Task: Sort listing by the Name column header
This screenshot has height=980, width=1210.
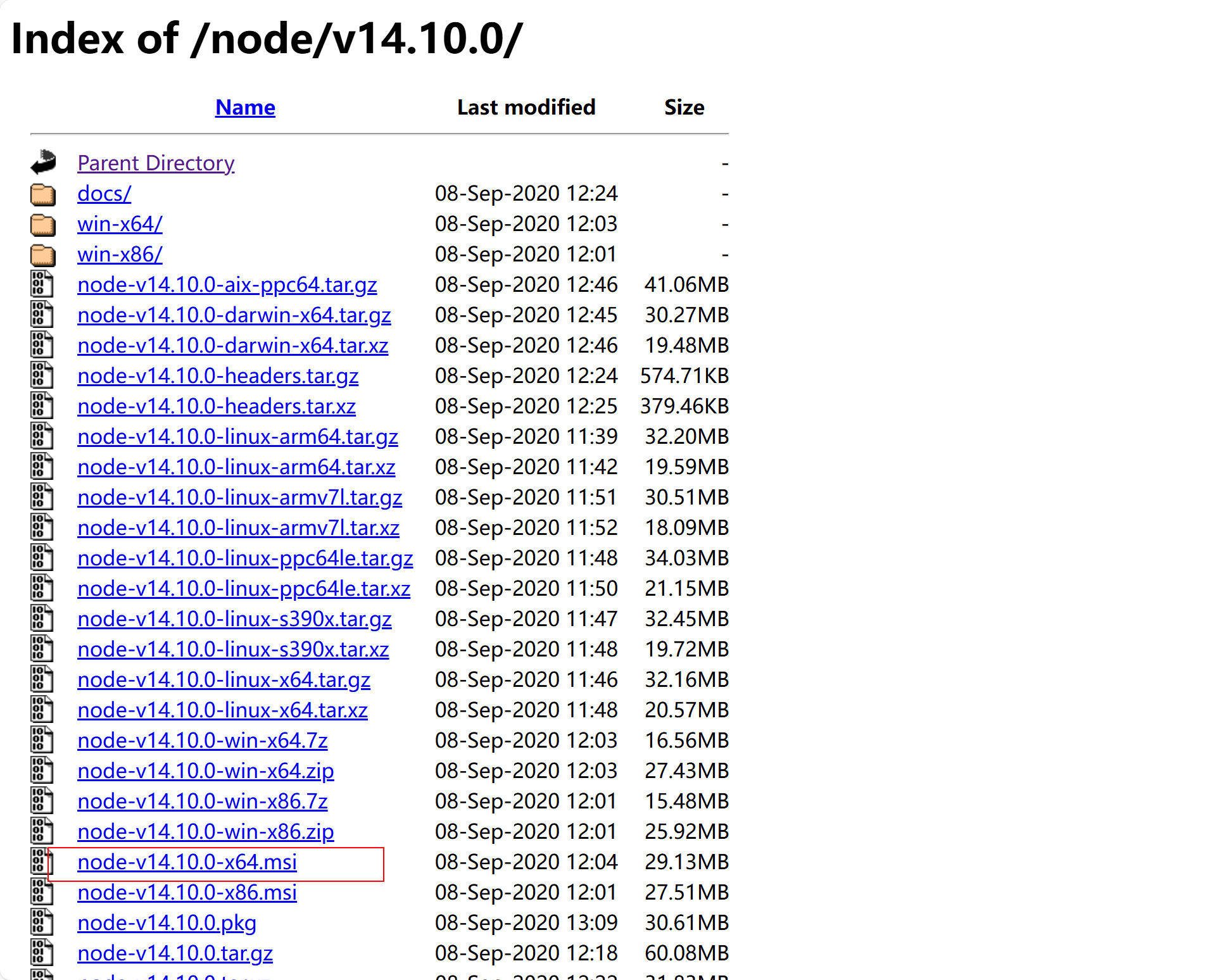Action: (245, 108)
